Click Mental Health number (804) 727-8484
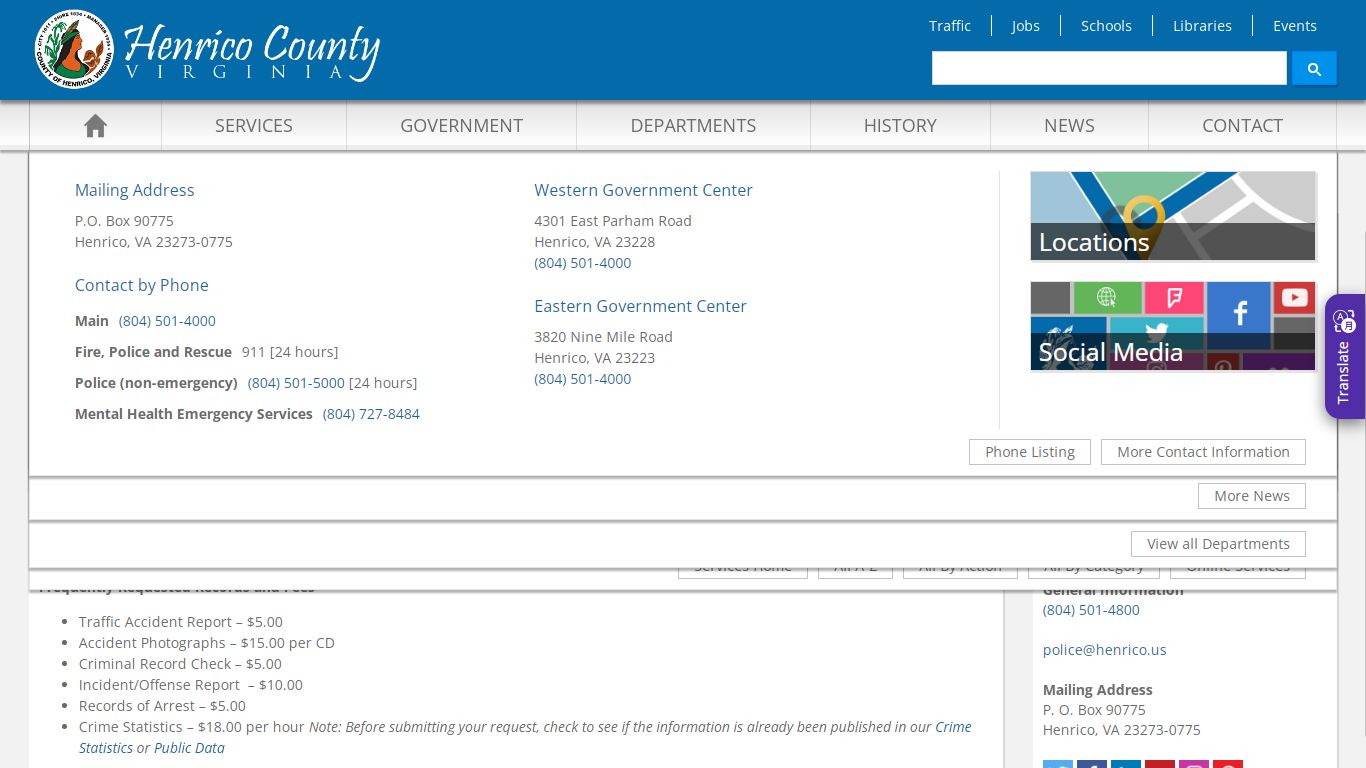Viewport: 1366px width, 768px height. pyautogui.click(x=371, y=414)
